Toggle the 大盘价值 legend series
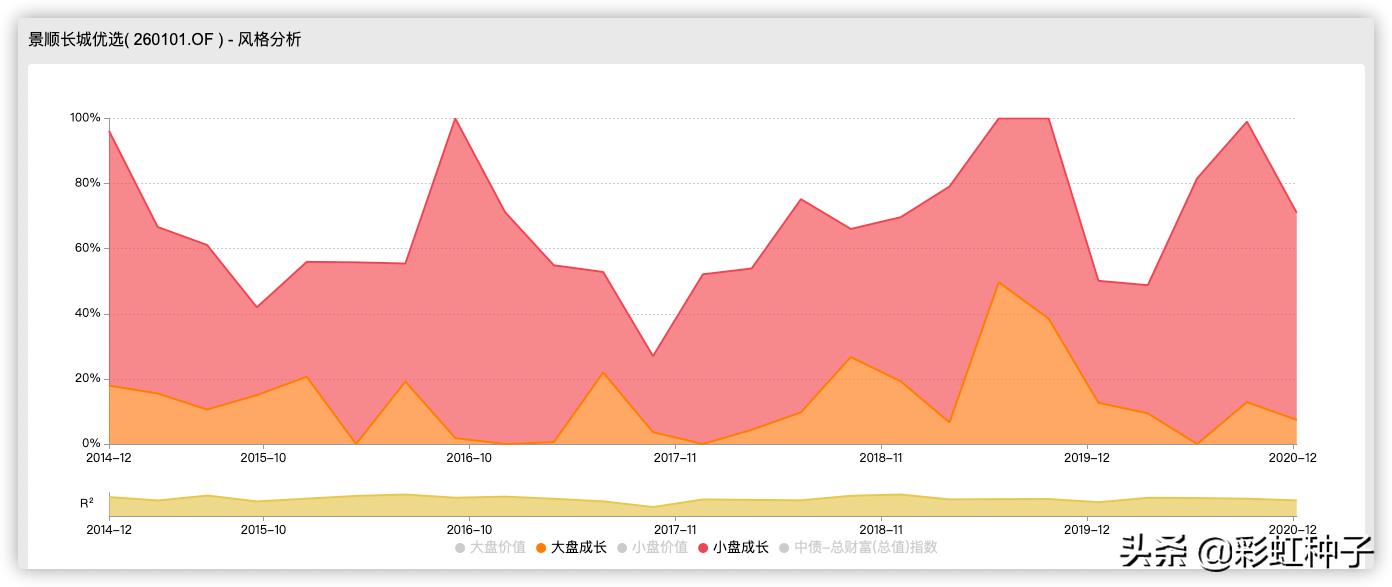This screenshot has height=587, width=1392. coord(490,547)
